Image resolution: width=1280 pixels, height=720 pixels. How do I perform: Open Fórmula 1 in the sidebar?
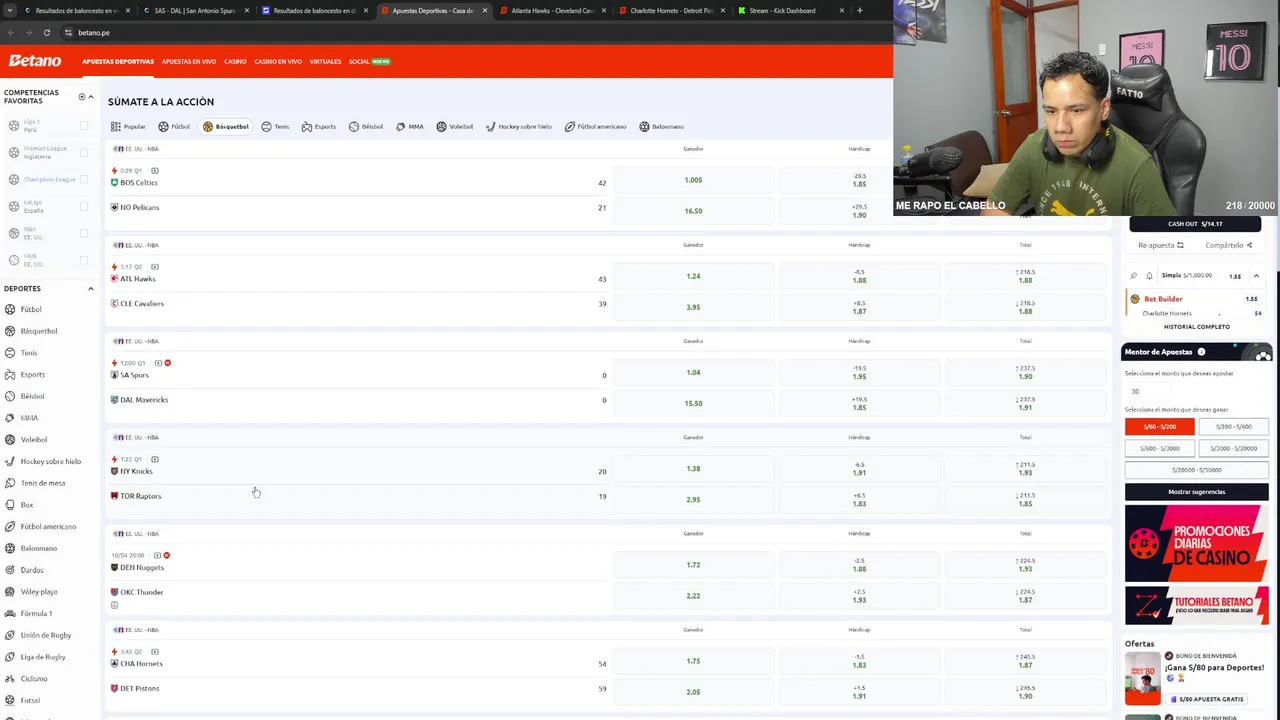28,613
